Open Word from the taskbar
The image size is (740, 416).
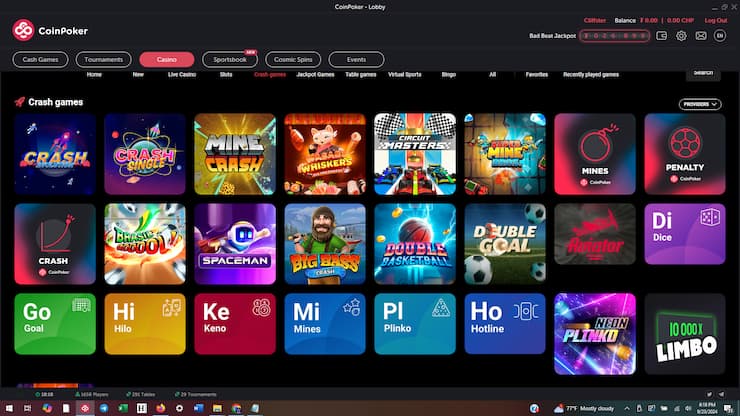pyautogui.click(x=198, y=408)
